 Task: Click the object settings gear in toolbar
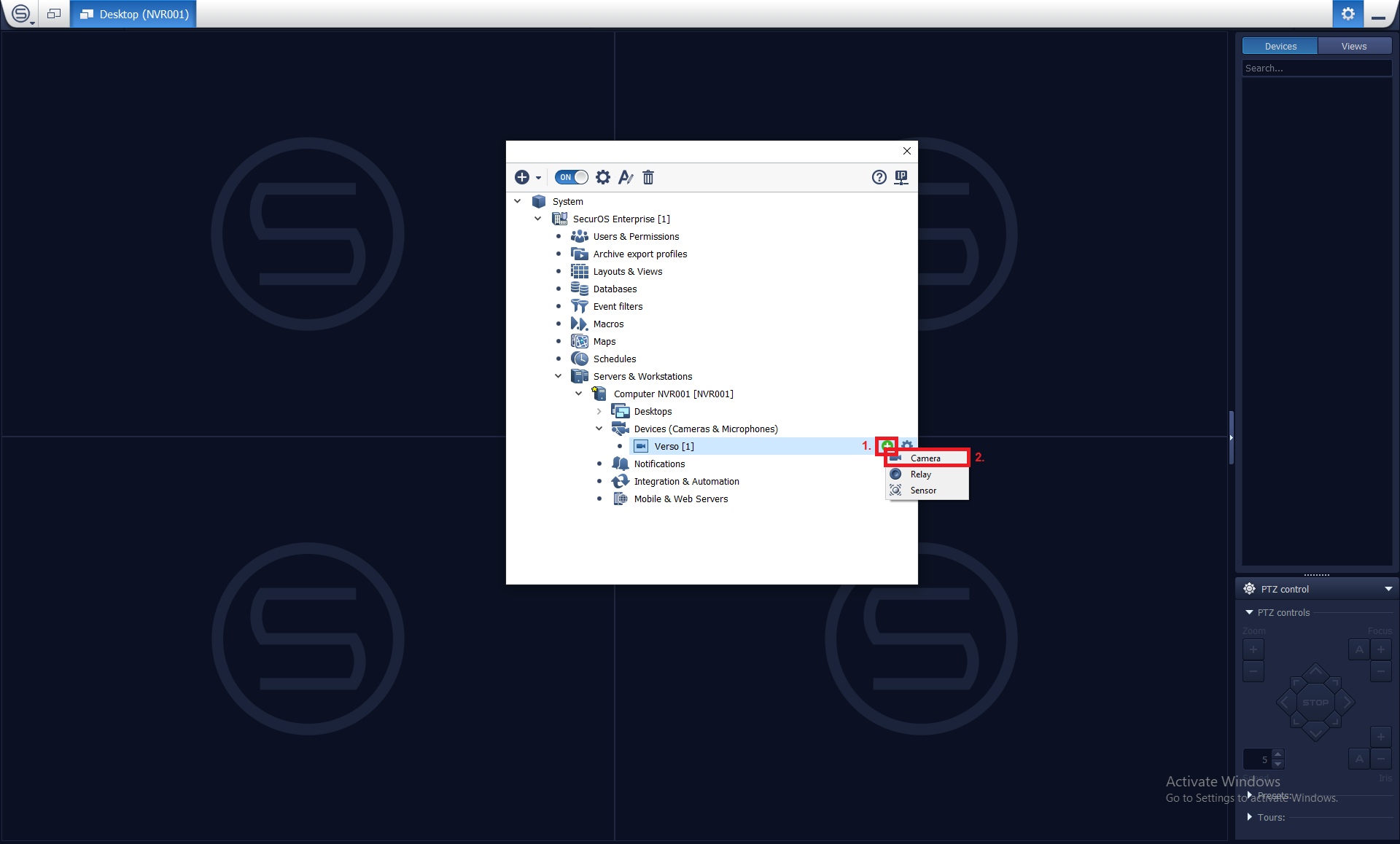click(602, 177)
